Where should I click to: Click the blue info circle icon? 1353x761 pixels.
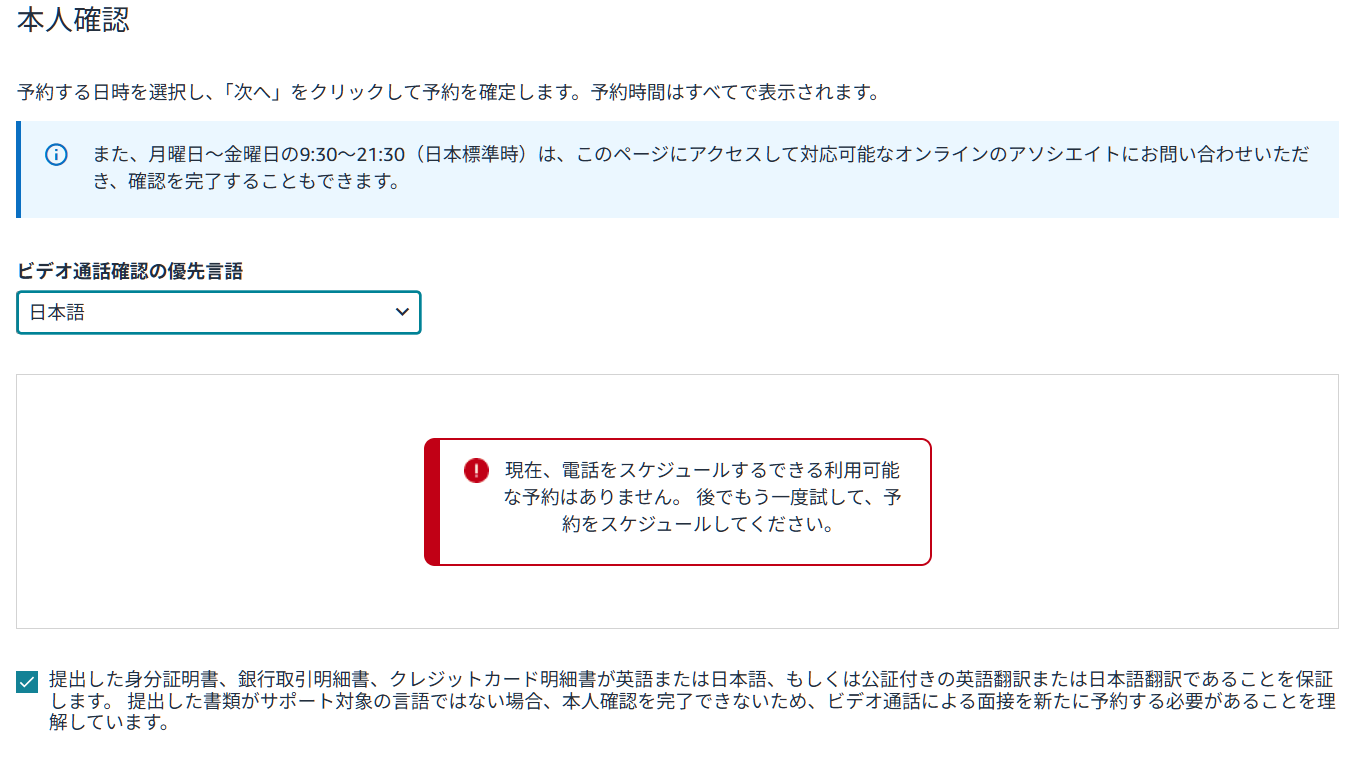tap(57, 155)
